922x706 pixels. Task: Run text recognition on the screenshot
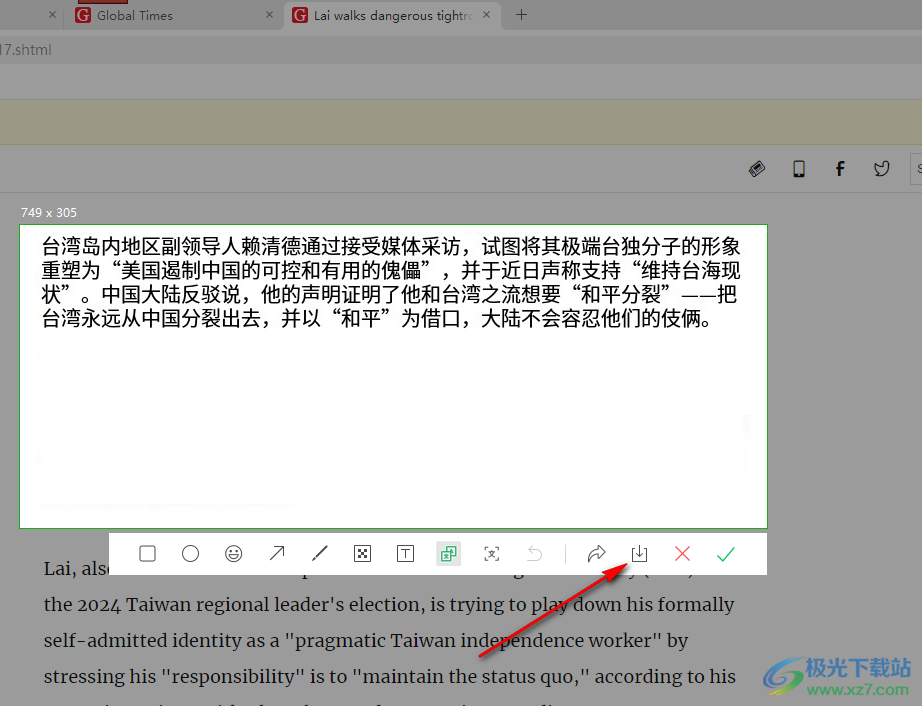[491, 553]
